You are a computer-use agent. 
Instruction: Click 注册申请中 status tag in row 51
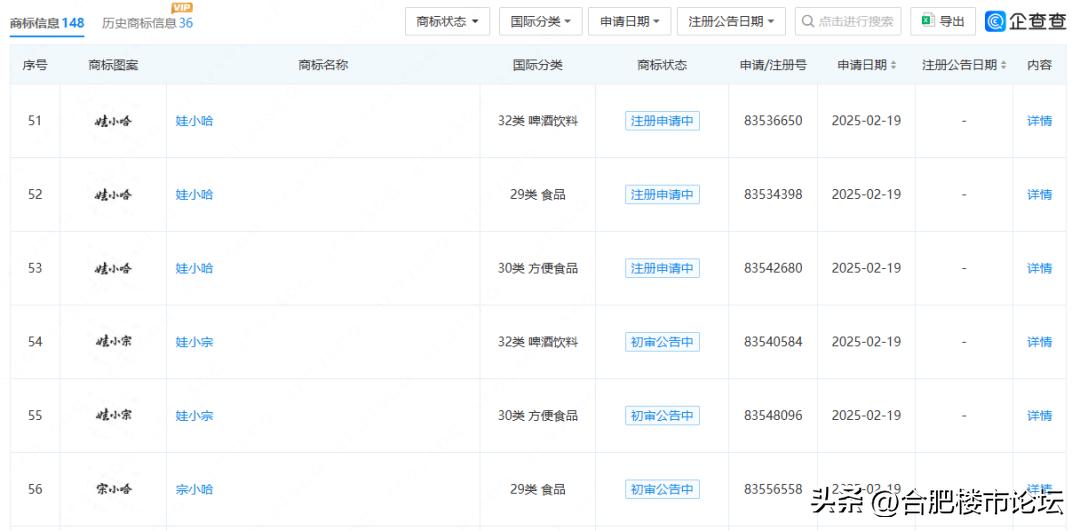click(662, 121)
